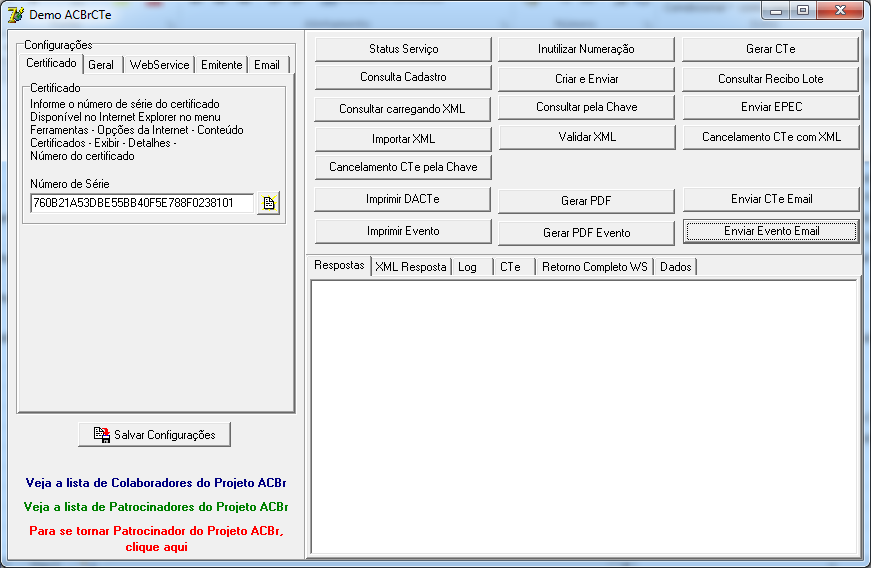Click the Status Serviço button
The height and width of the screenshot is (568, 871).
[x=403, y=49]
